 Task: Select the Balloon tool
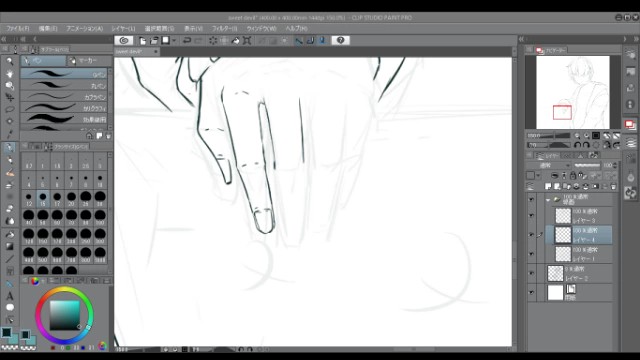click(10, 307)
